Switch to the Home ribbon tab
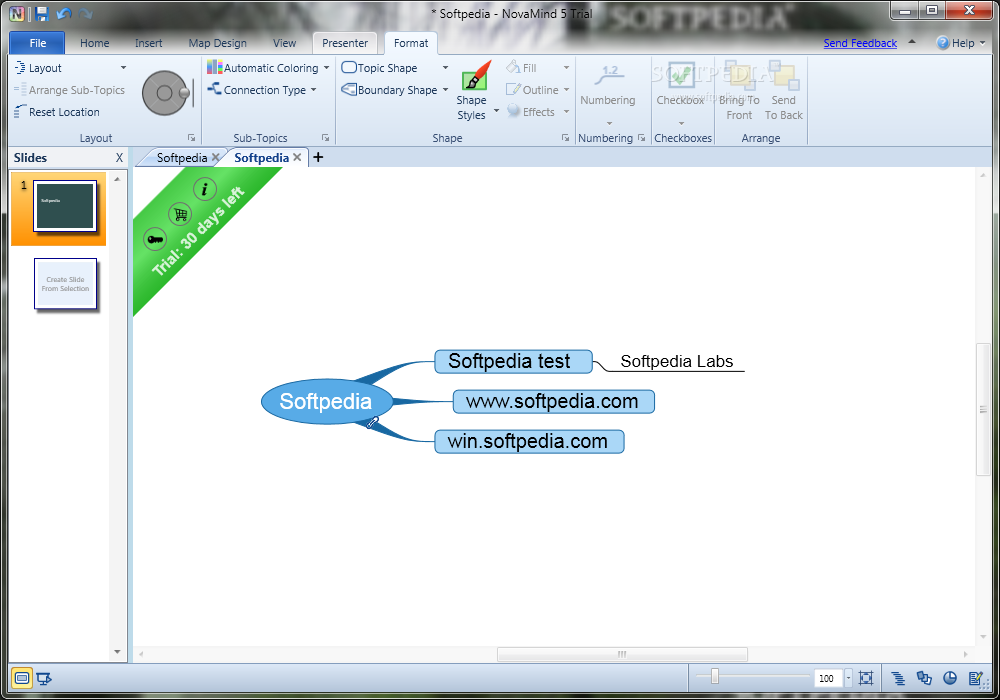Screen dimensions: 1000x700 click(94, 43)
